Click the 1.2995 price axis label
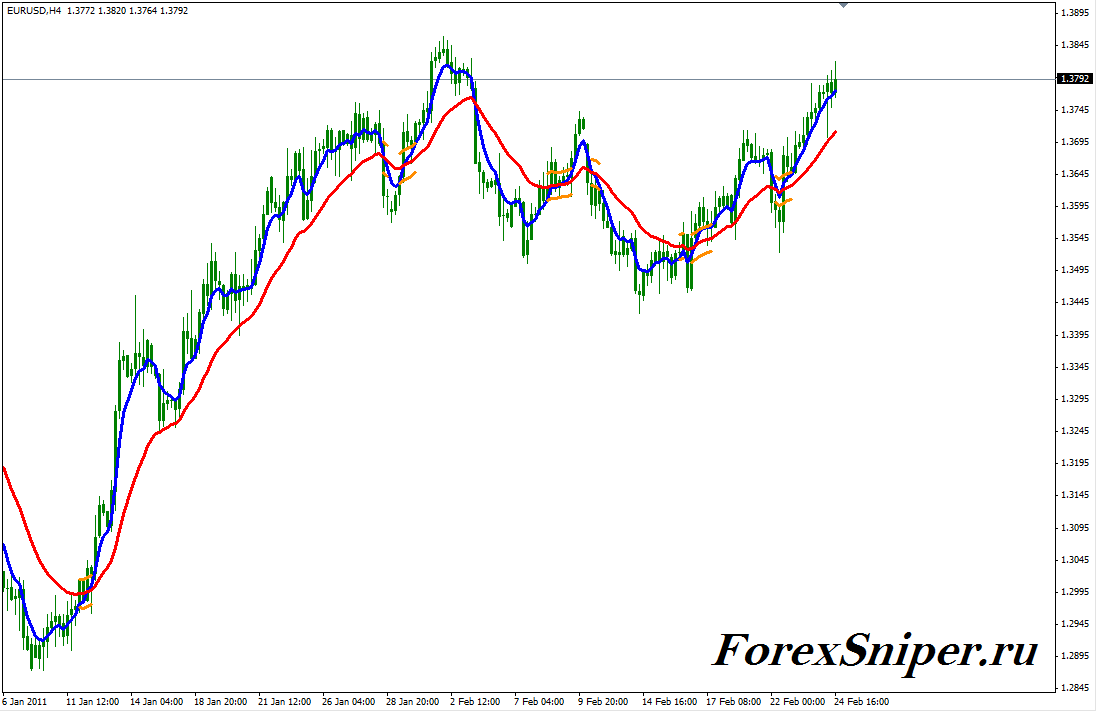The width and height of the screenshot is (1097, 712). pos(1074,592)
